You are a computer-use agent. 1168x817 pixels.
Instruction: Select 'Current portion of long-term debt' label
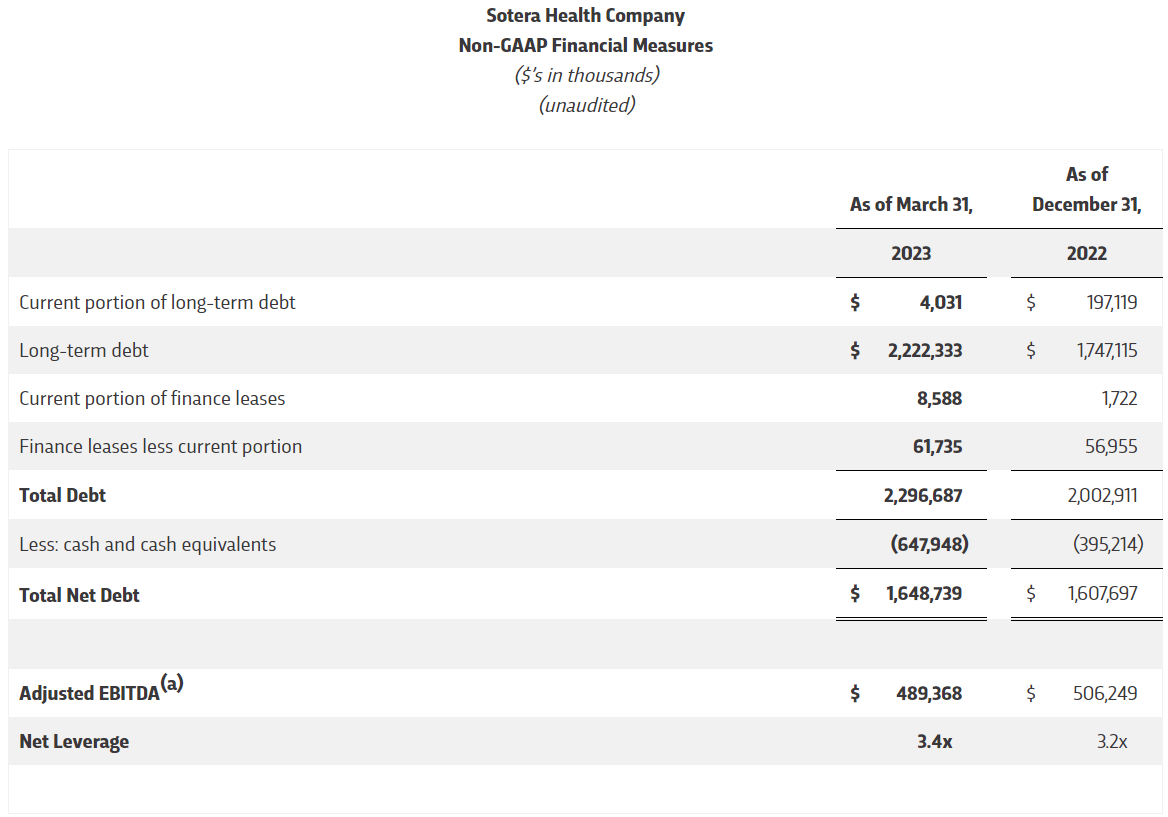tap(157, 302)
